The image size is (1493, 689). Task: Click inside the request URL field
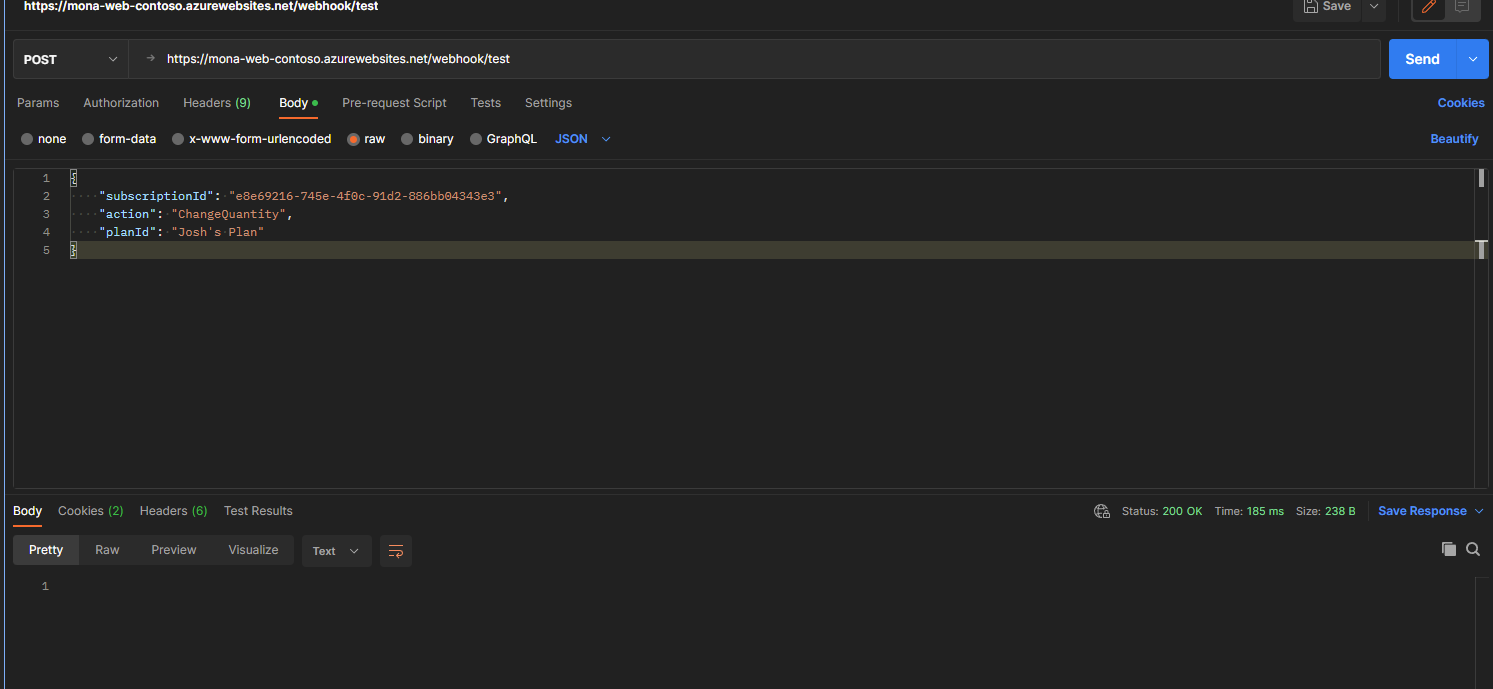coord(600,59)
